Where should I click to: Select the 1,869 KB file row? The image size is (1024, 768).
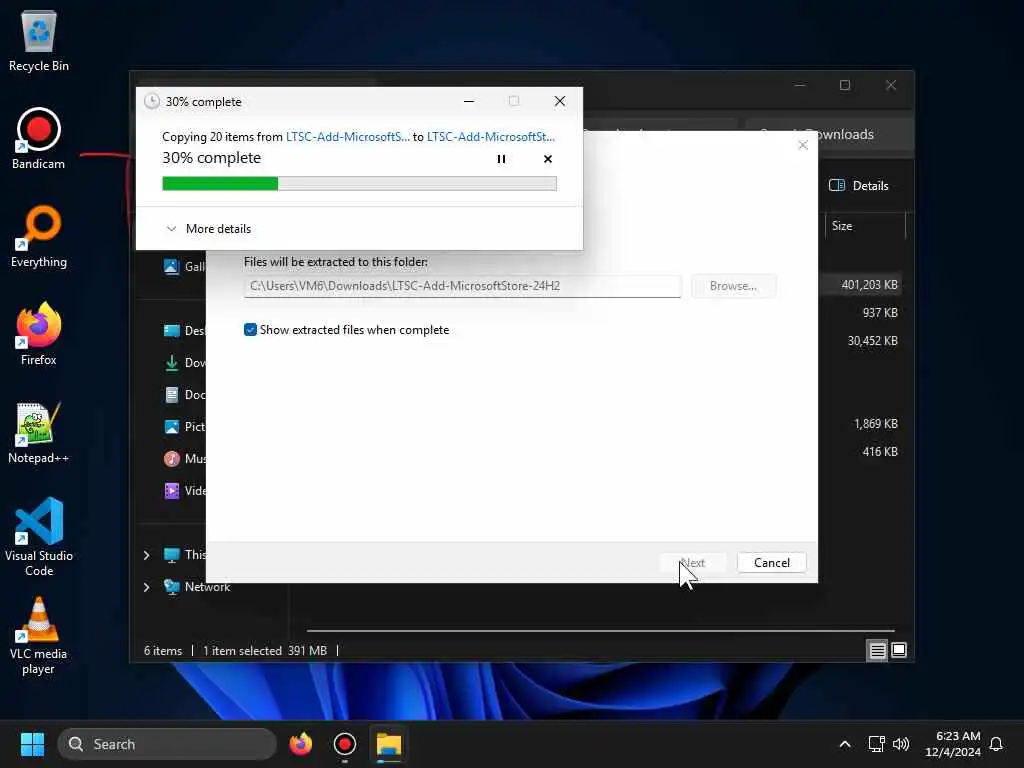point(861,424)
